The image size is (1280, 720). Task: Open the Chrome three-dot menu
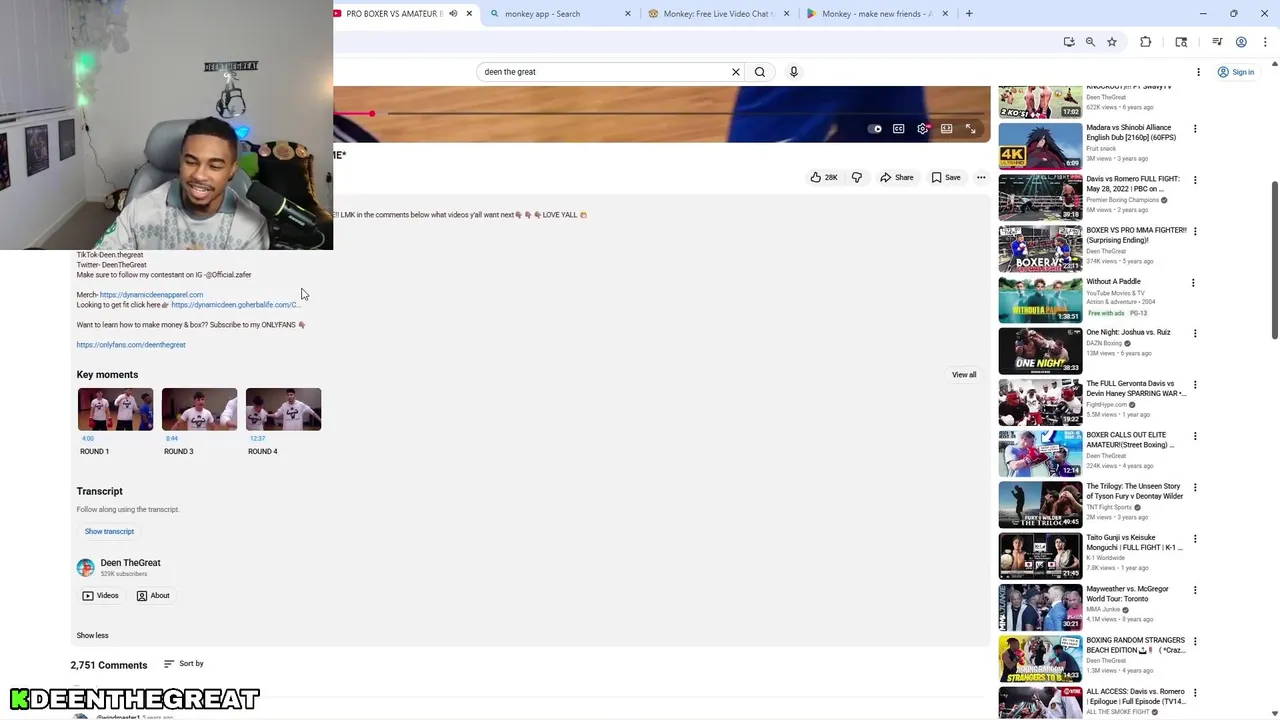tap(1264, 42)
